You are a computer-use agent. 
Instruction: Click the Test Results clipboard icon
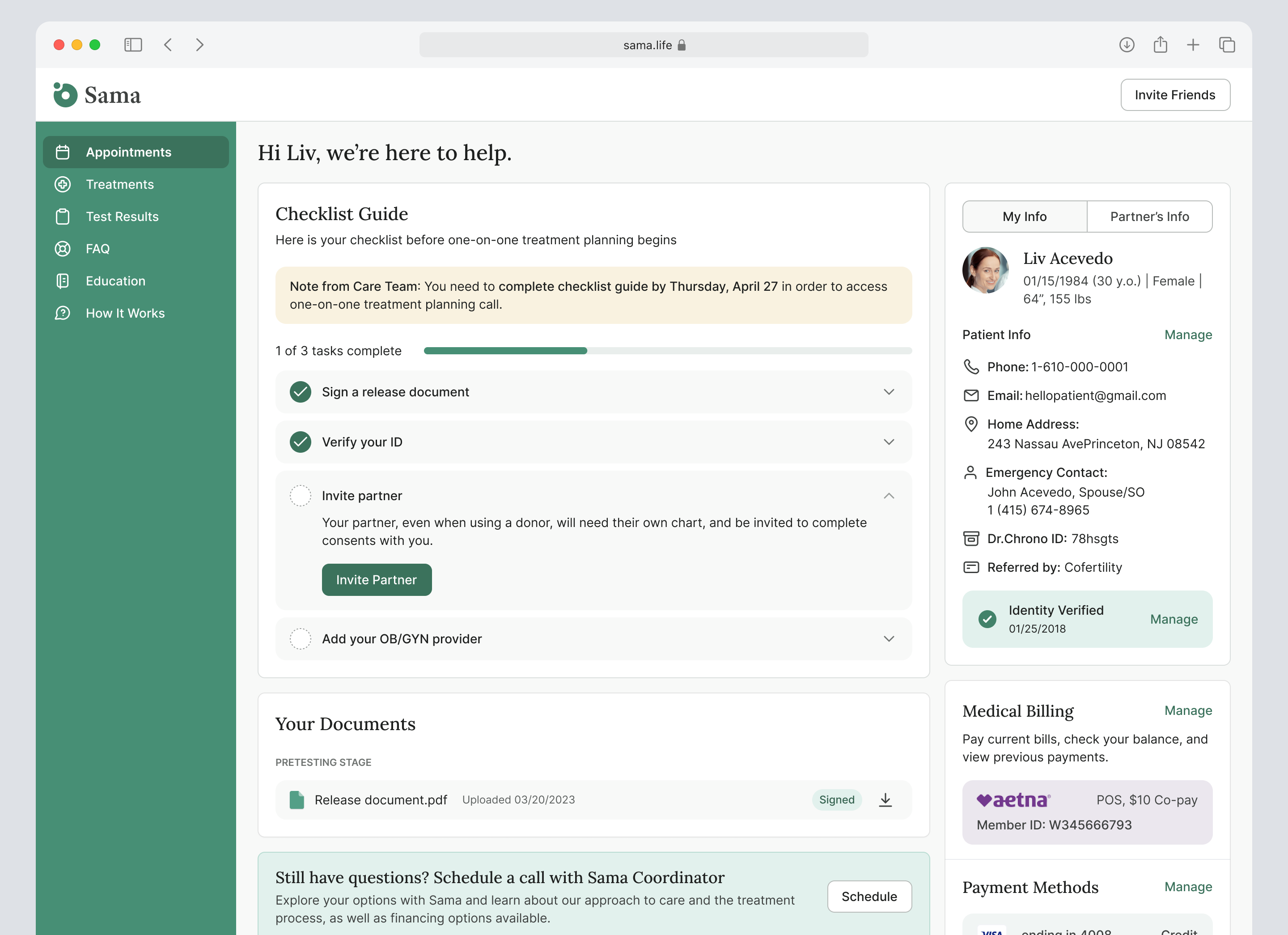63,217
